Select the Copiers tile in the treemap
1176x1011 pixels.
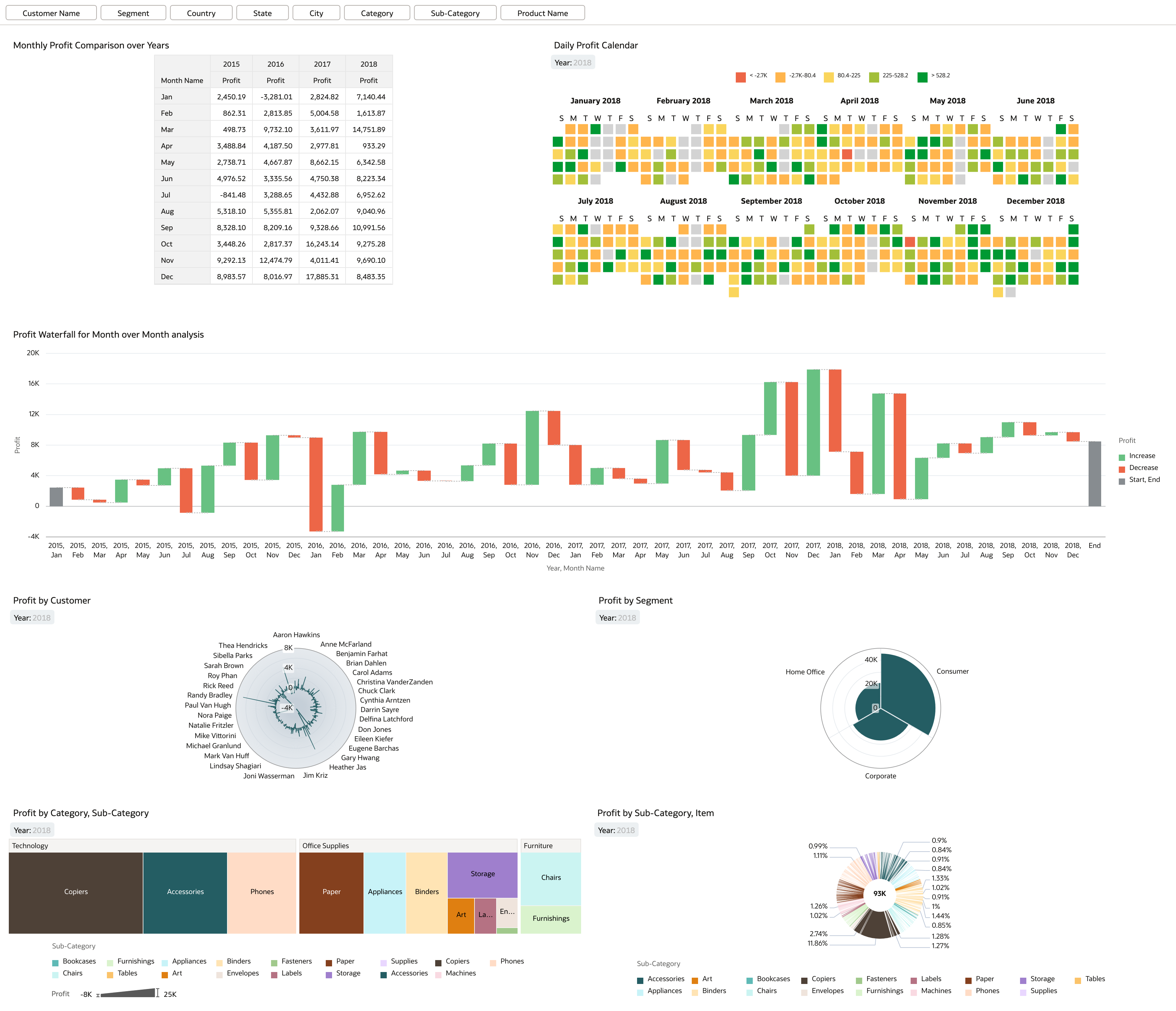tap(75, 892)
